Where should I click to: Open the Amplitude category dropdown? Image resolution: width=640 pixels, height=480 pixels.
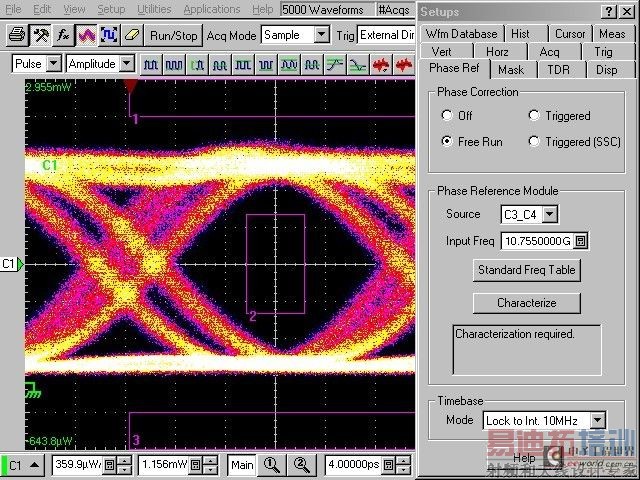point(127,64)
